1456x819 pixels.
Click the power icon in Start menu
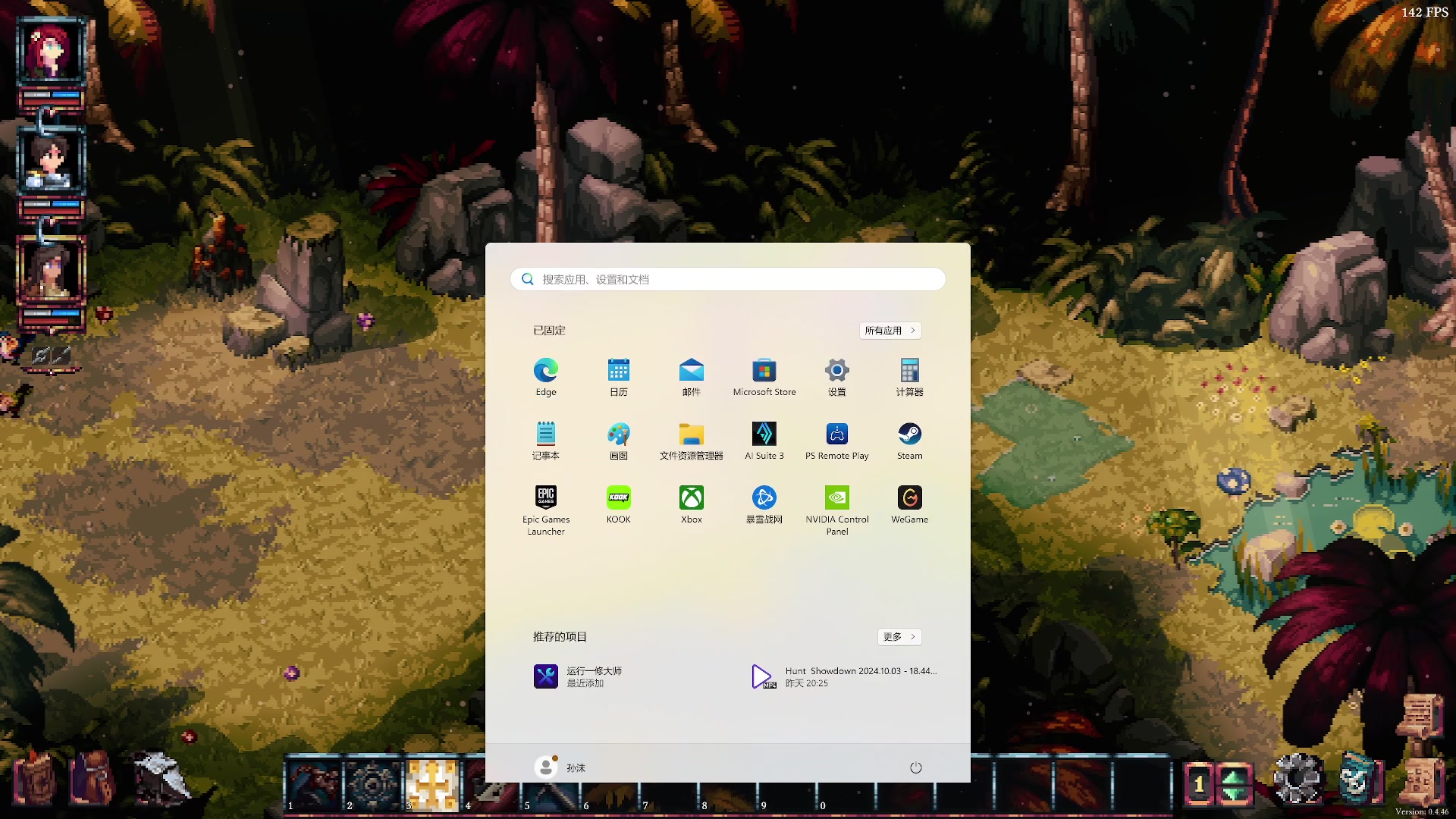pyautogui.click(x=916, y=767)
